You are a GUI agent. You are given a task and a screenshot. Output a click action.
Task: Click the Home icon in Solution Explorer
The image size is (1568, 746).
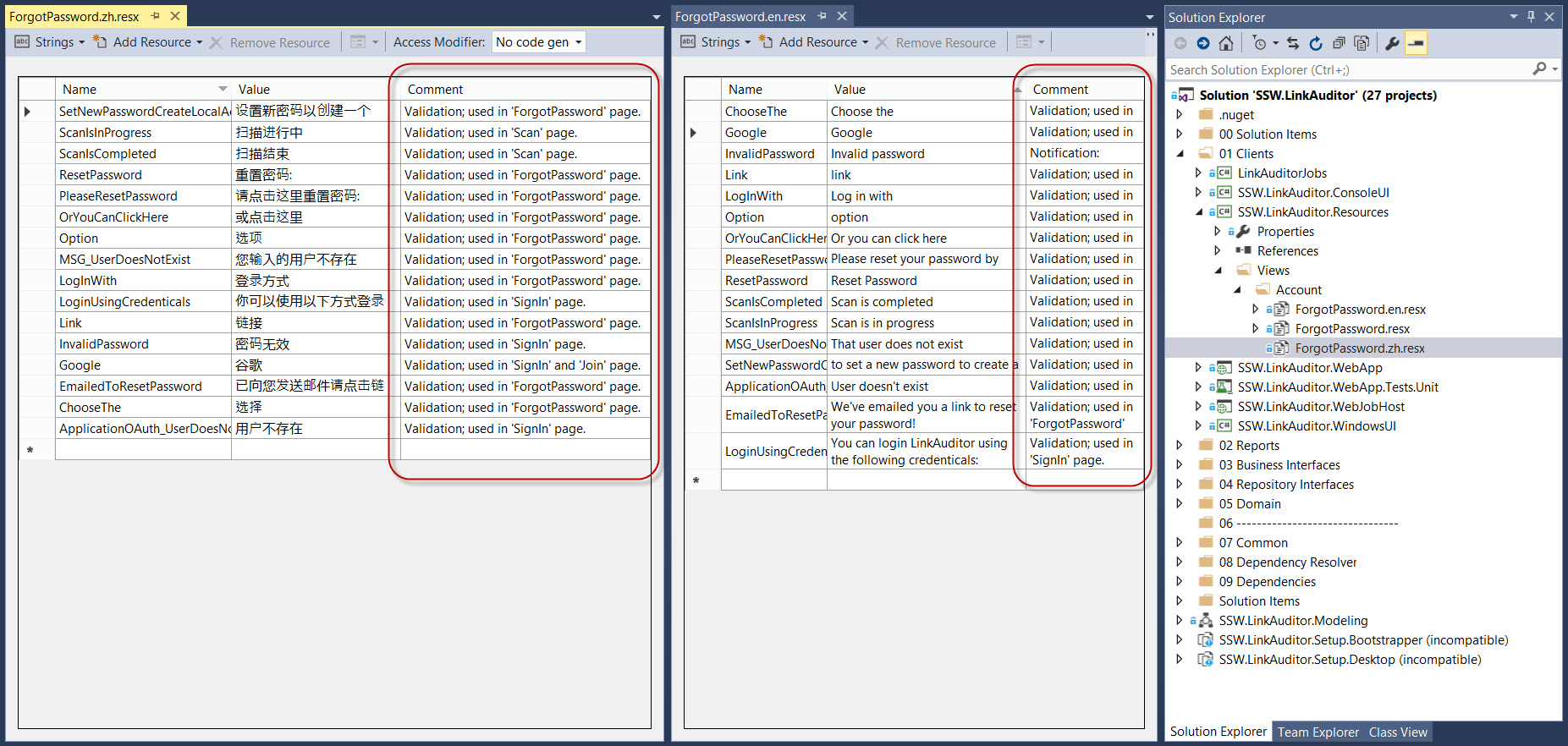coord(1226,43)
